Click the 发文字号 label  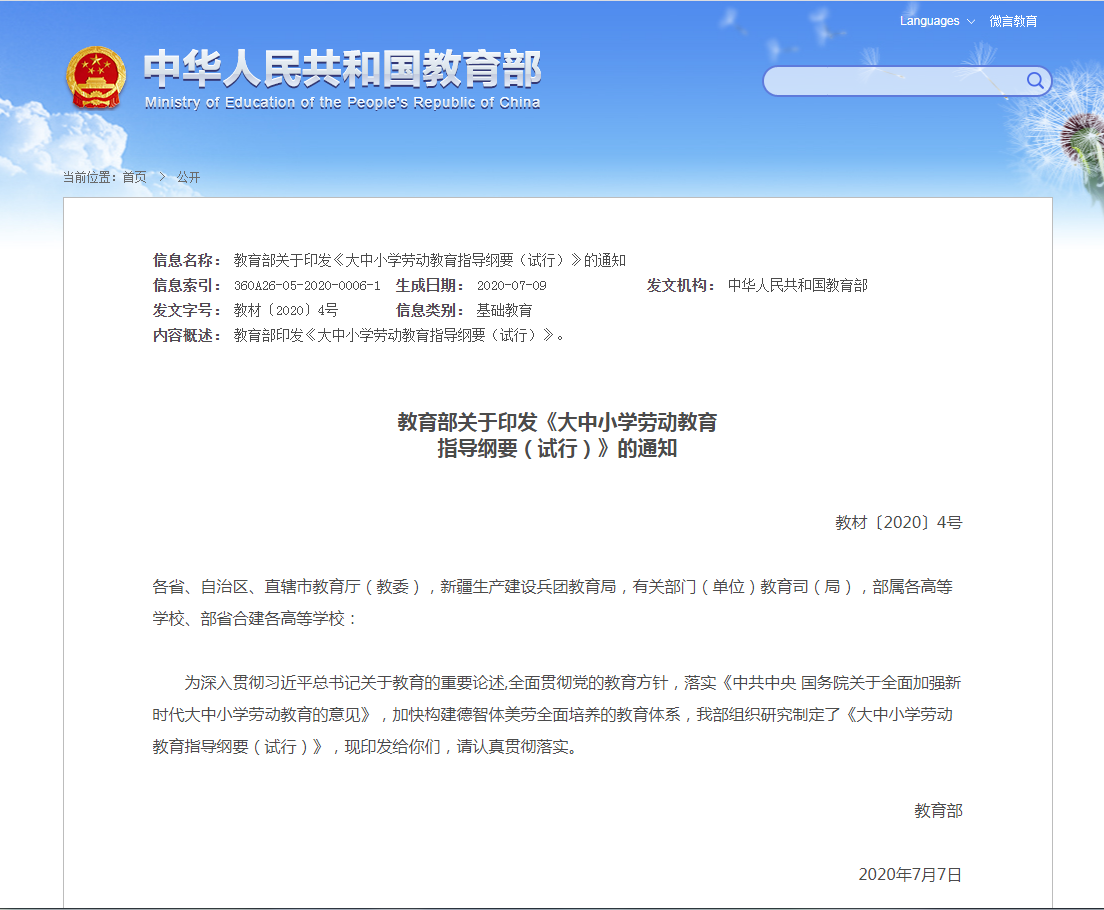[187, 310]
